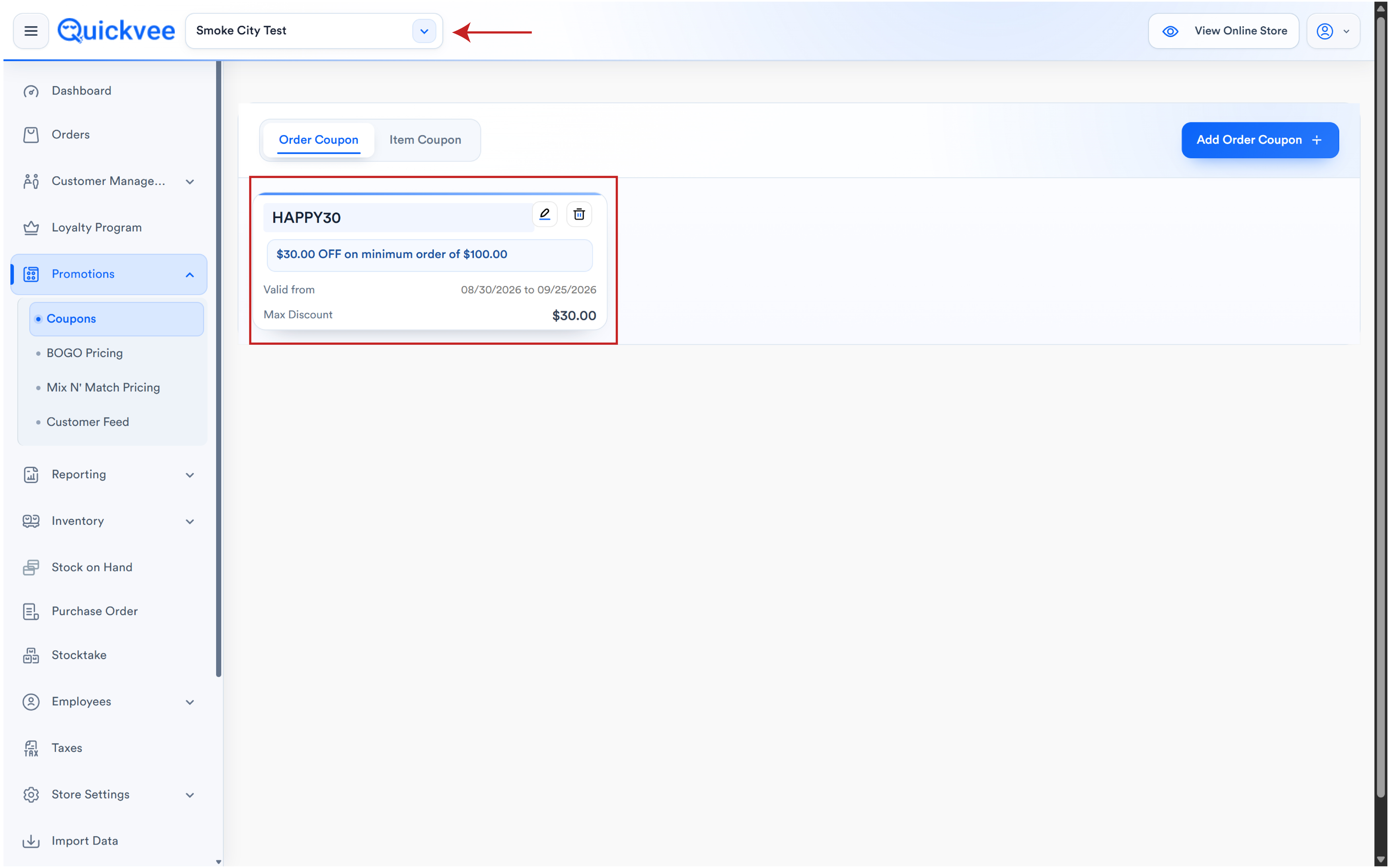
Task: Open the Taxes page
Action: point(67,749)
